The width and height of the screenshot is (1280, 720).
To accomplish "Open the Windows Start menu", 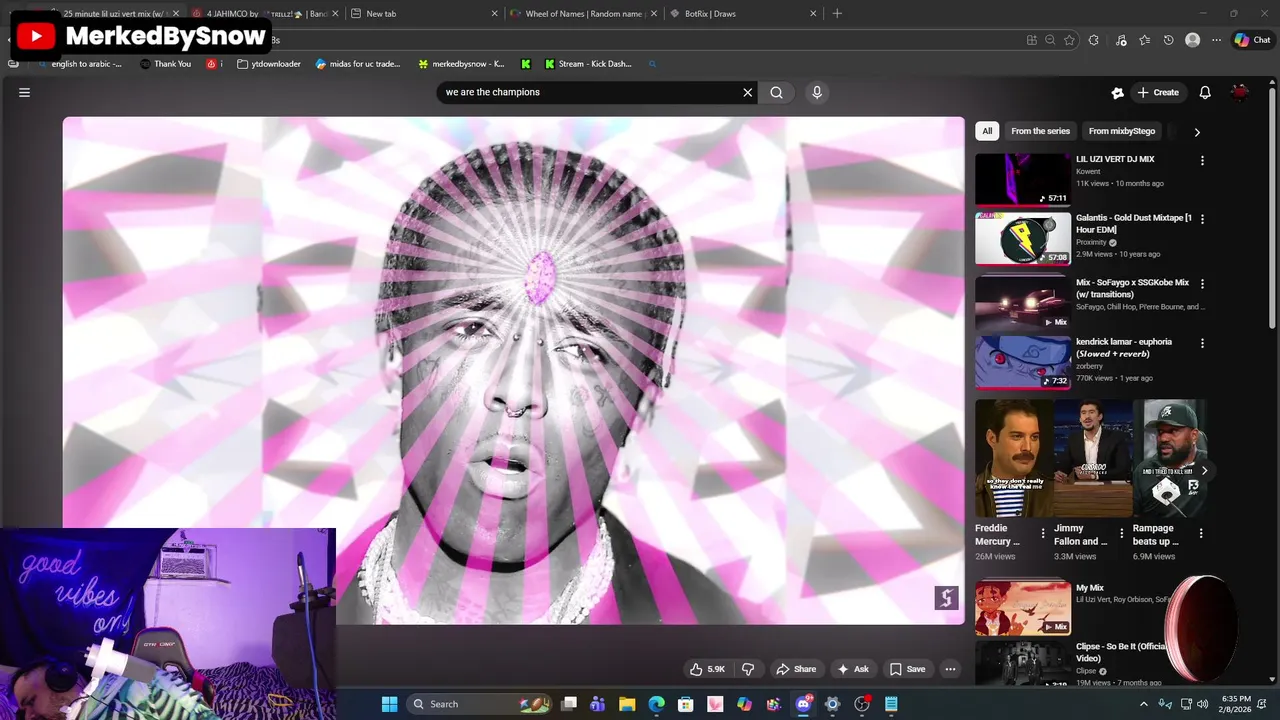I will [x=389, y=704].
